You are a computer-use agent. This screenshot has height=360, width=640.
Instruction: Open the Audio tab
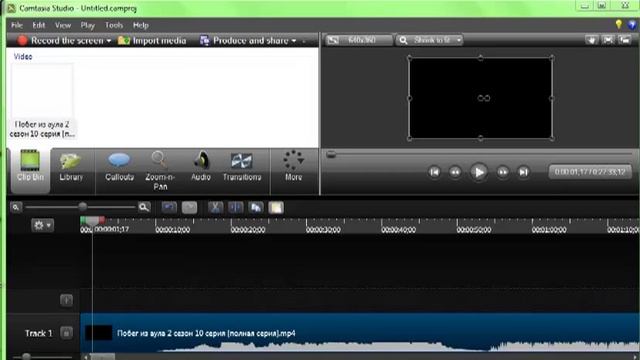[201, 166]
